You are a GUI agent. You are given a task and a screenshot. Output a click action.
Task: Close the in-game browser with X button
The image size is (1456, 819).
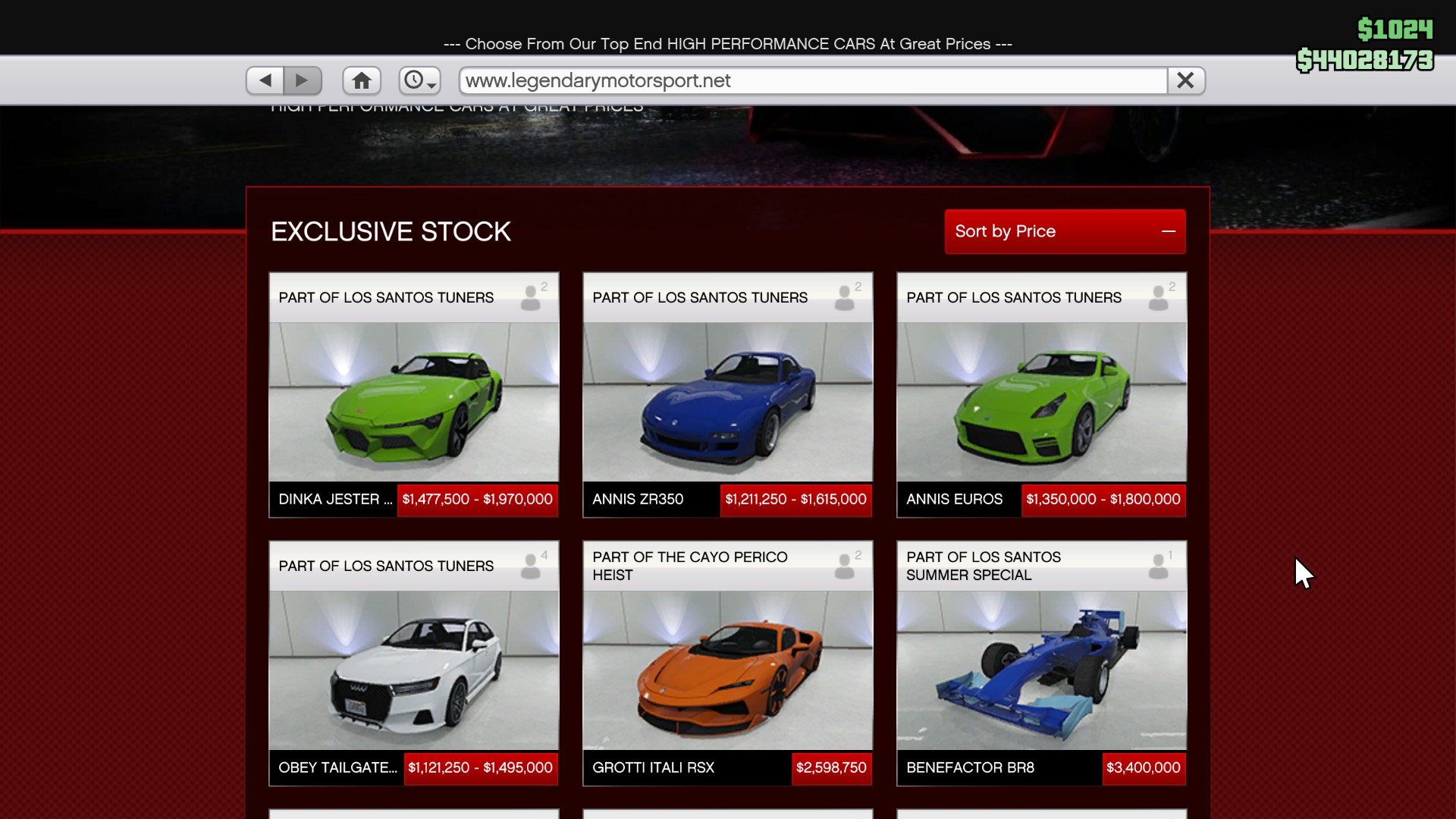coord(1185,80)
